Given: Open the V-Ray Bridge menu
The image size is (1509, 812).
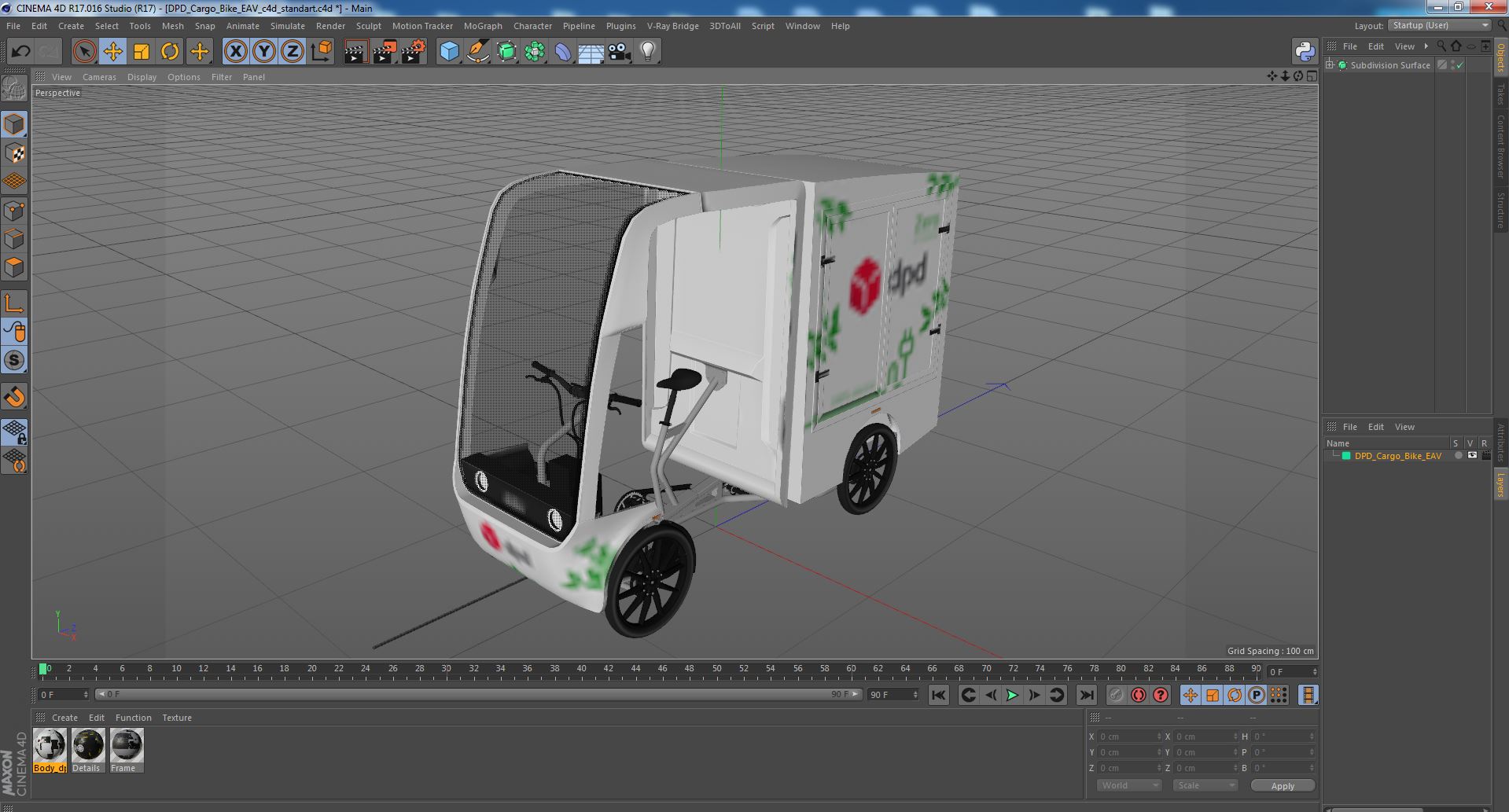Looking at the screenshot, I should coord(672,26).
